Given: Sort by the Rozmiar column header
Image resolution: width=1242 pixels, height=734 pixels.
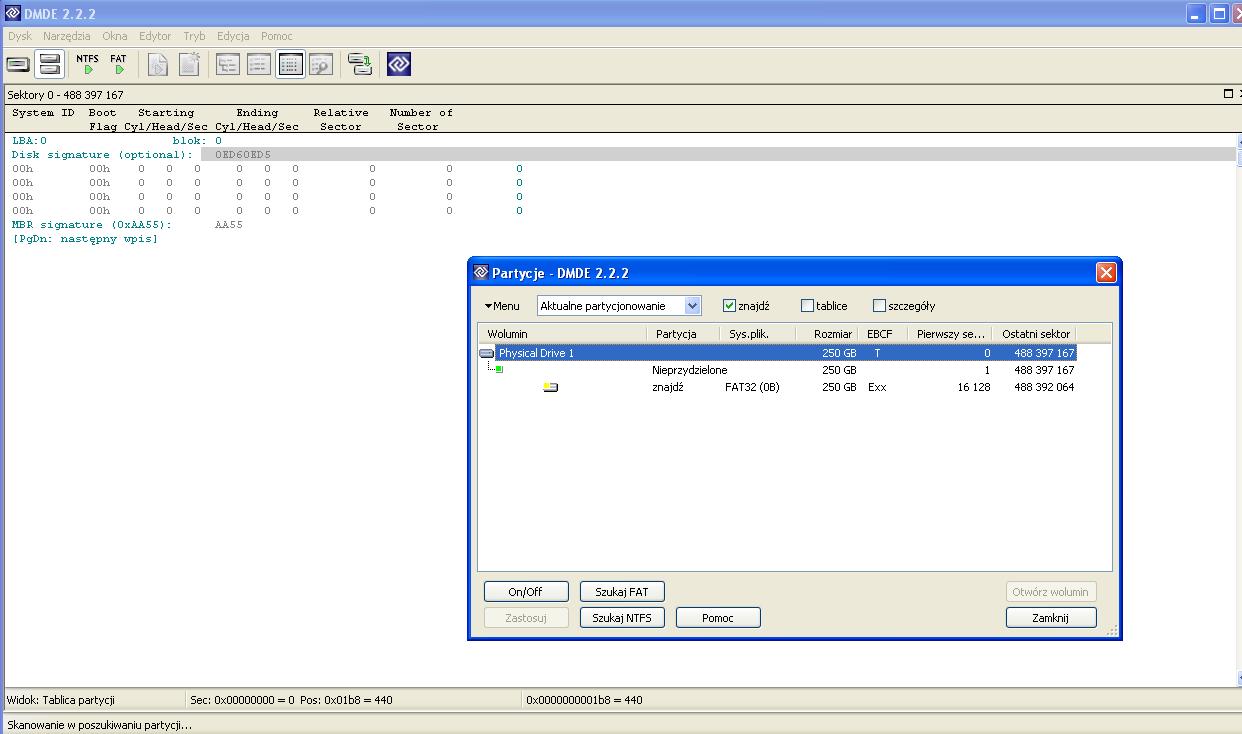Looking at the screenshot, I should click(x=828, y=334).
